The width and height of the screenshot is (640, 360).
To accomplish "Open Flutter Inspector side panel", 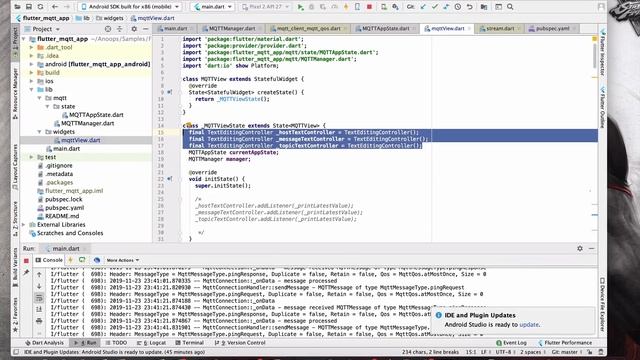I will coord(603,53).
